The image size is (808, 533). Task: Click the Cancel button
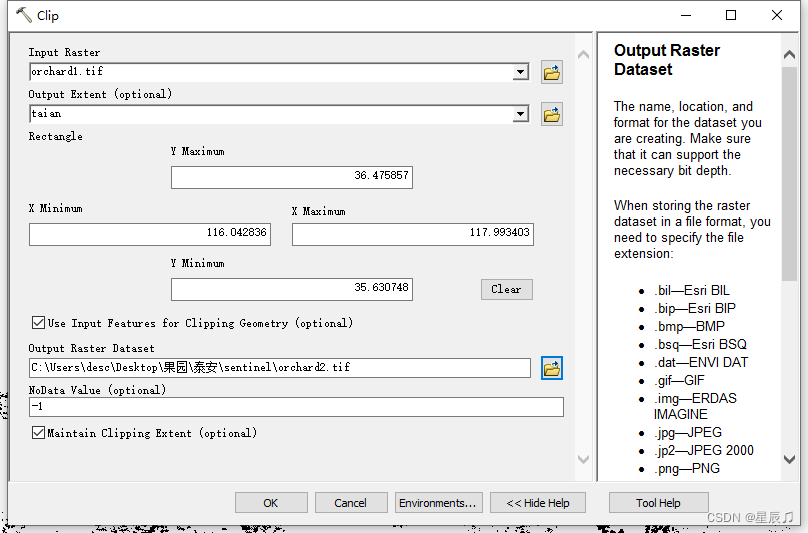(350, 503)
